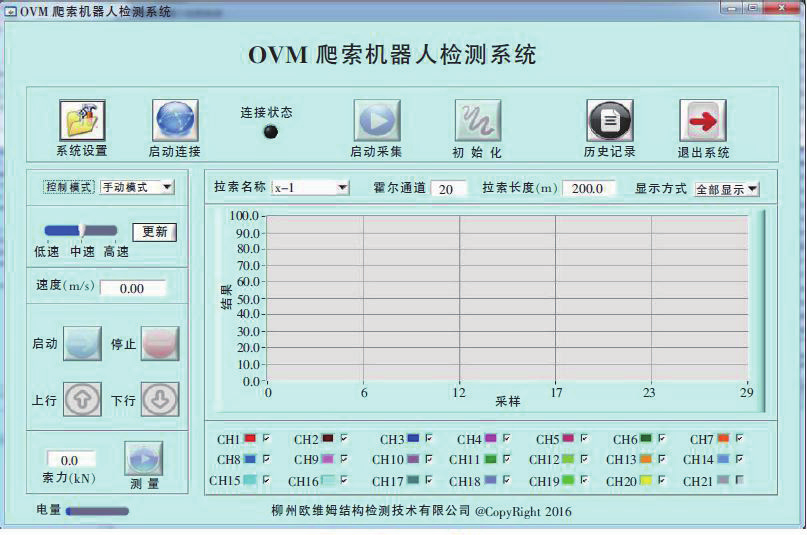
Task: Toggle the CH7 channel checkbox
Action: tap(739, 438)
